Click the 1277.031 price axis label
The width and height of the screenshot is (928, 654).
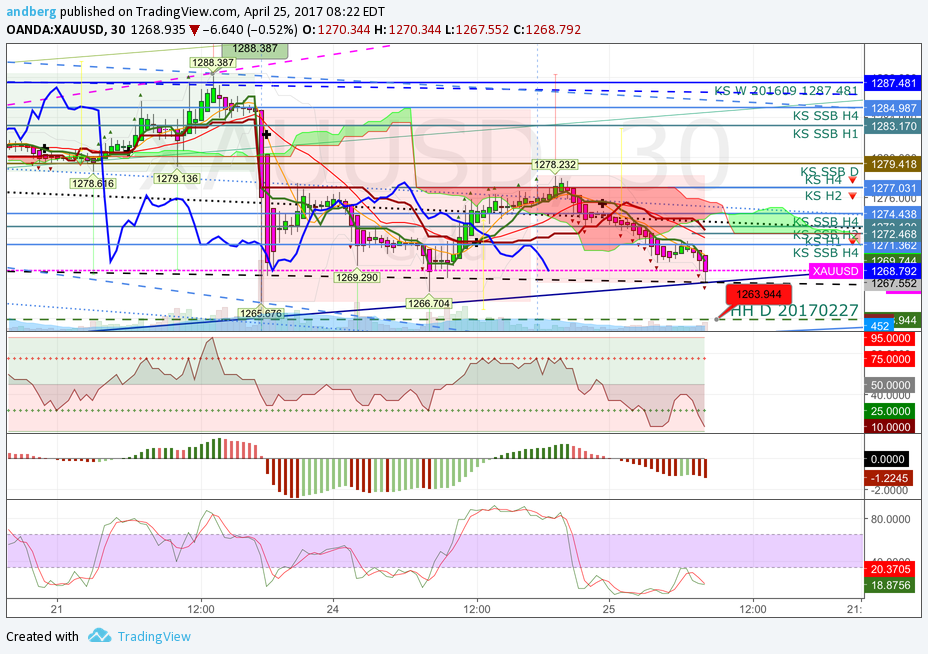[x=893, y=188]
